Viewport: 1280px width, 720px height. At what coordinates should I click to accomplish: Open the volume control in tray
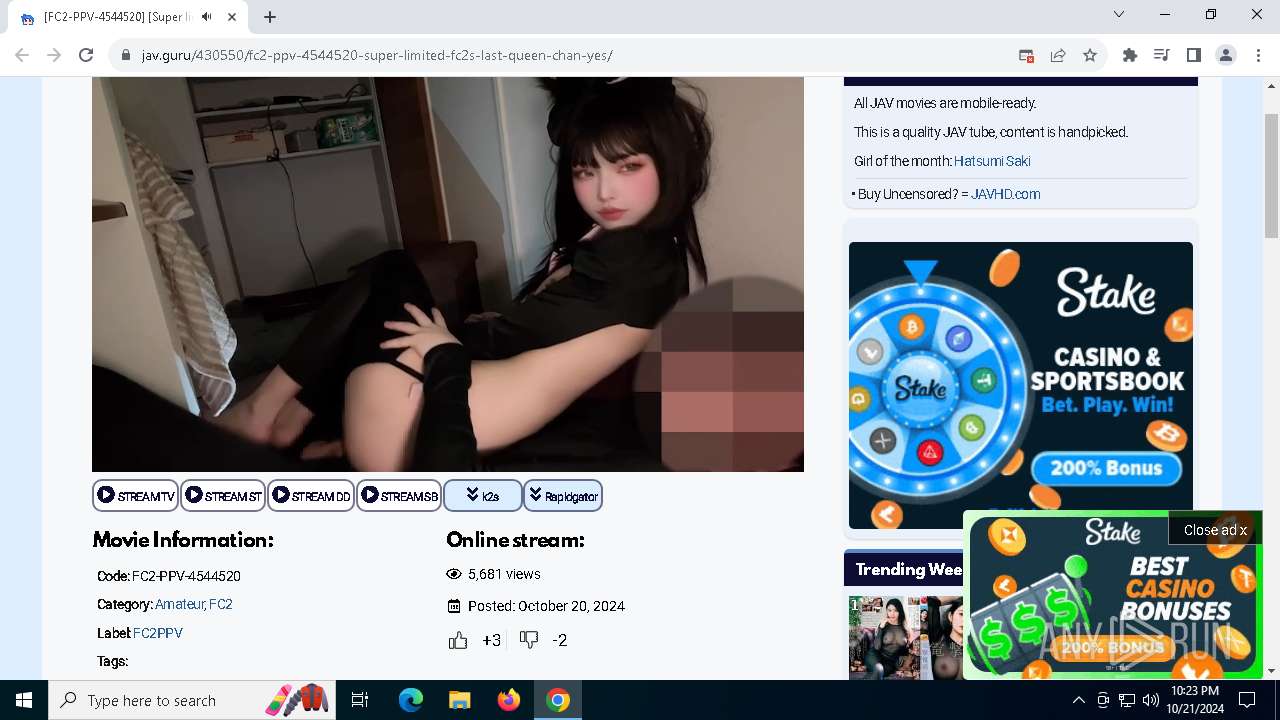coord(1151,700)
